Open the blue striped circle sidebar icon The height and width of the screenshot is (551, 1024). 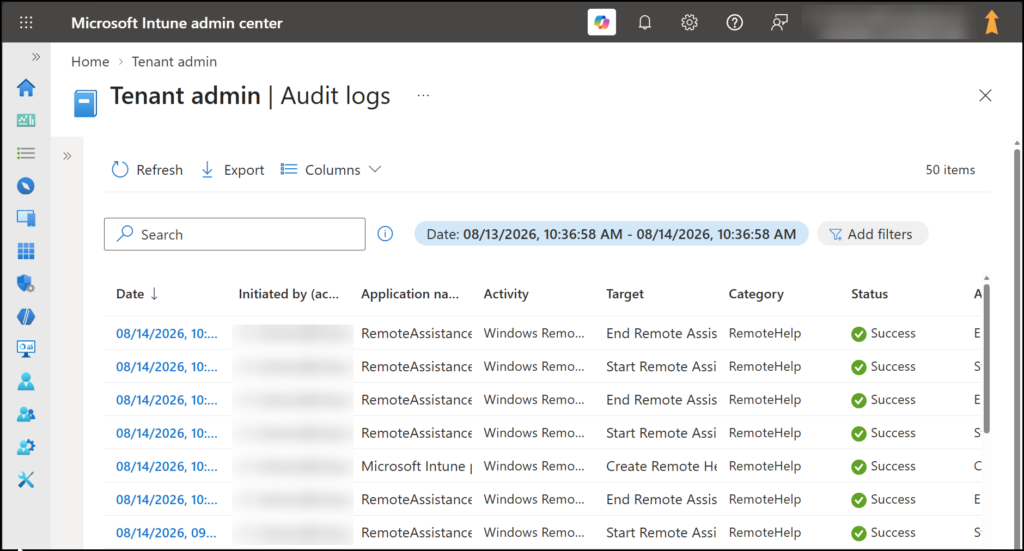pyautogui.click(x=26, y=317)
